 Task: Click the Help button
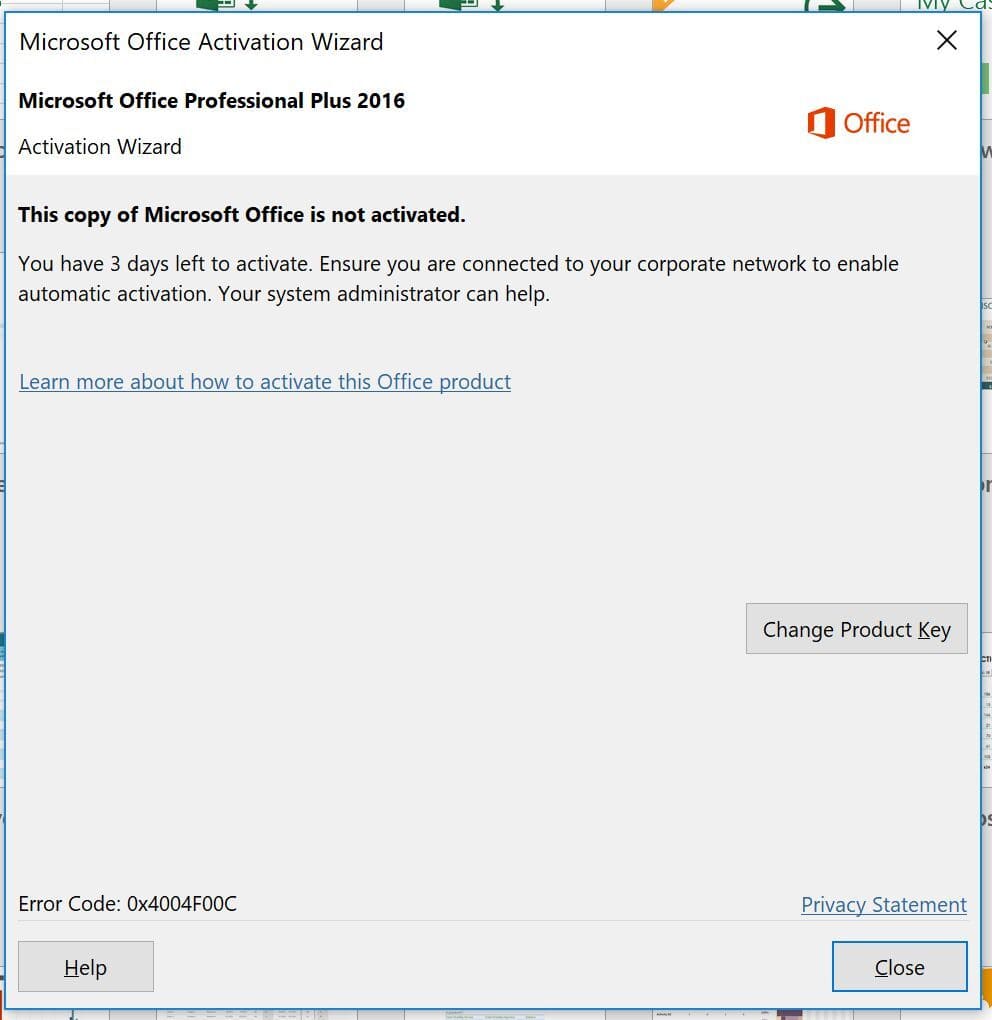click(86, 967)
